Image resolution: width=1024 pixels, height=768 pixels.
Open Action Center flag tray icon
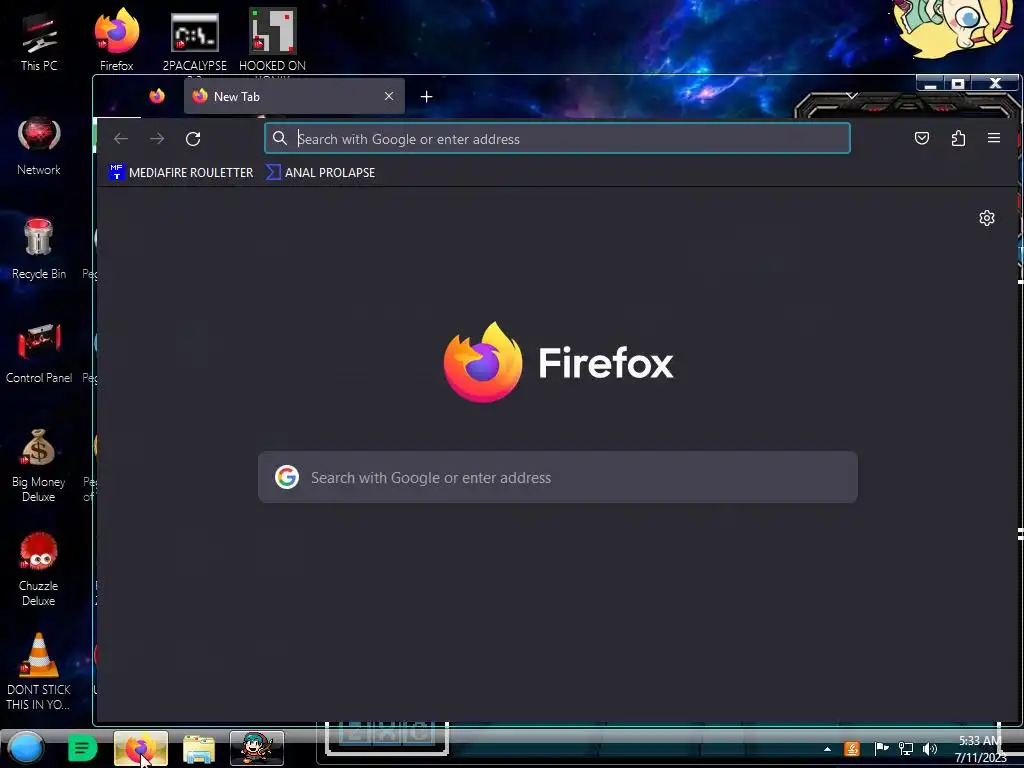[x=881, y=749]
